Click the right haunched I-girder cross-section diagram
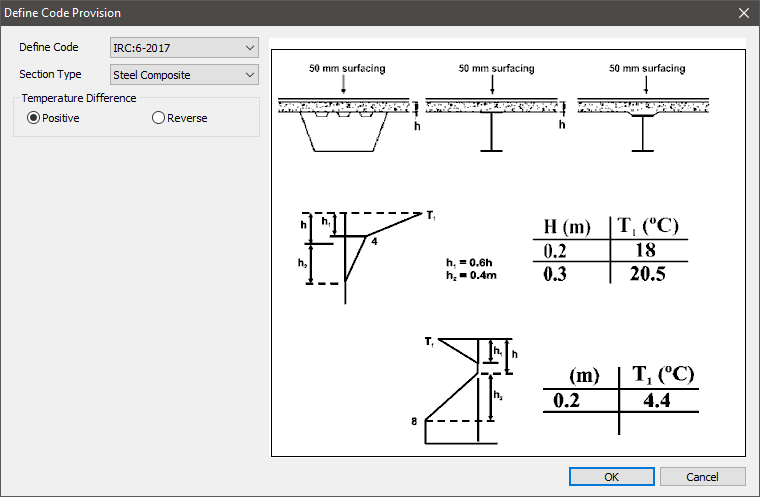 pyautogui.click(x=642, y=125)
